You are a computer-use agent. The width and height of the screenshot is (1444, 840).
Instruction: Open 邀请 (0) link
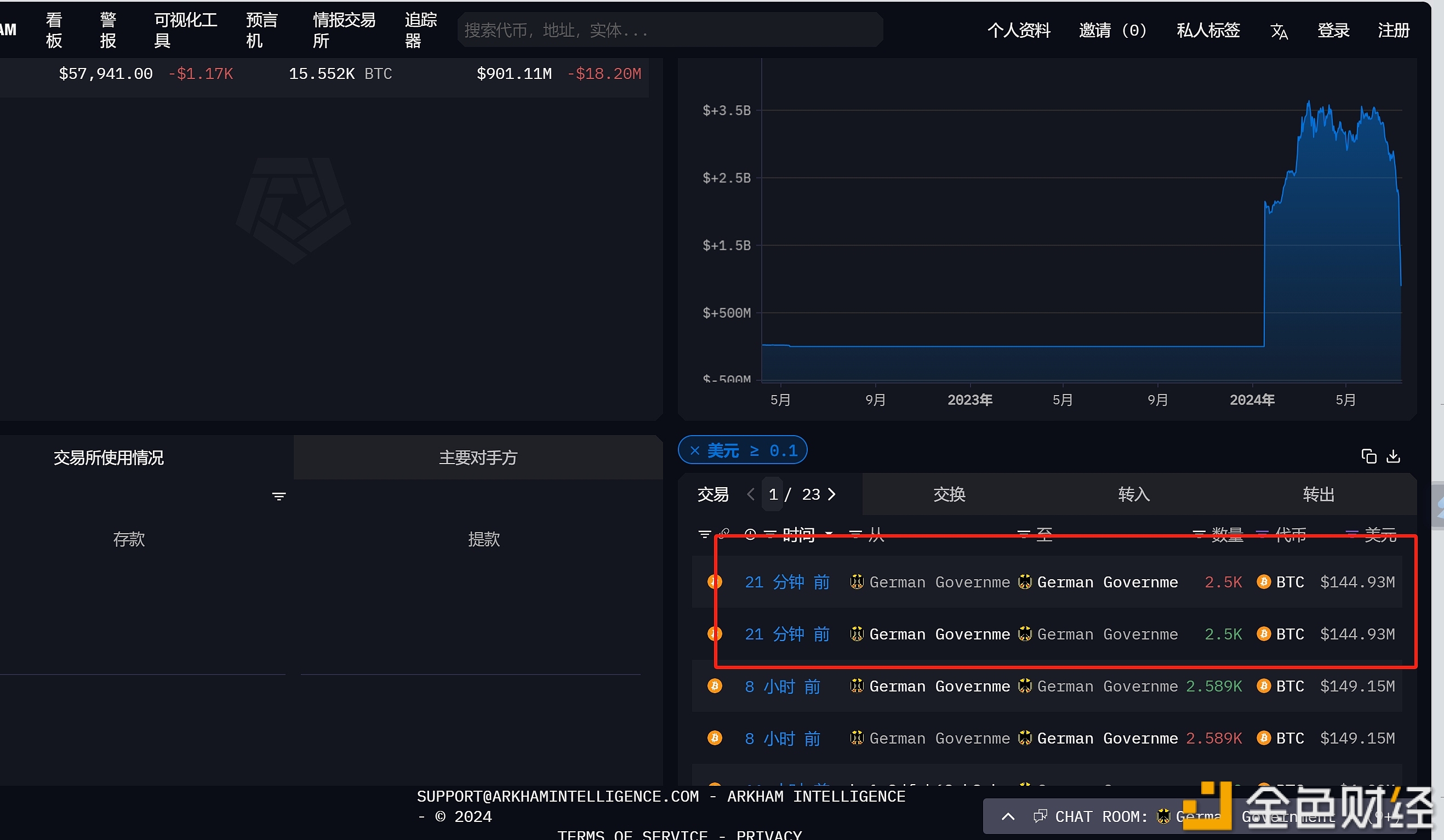1113,30
